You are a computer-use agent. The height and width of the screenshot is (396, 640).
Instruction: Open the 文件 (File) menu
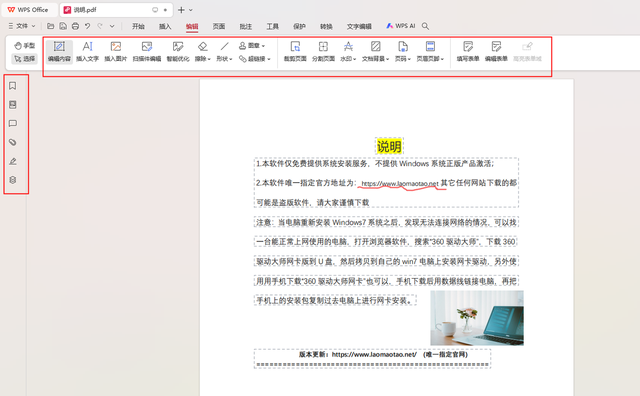(x=22, y=26)
